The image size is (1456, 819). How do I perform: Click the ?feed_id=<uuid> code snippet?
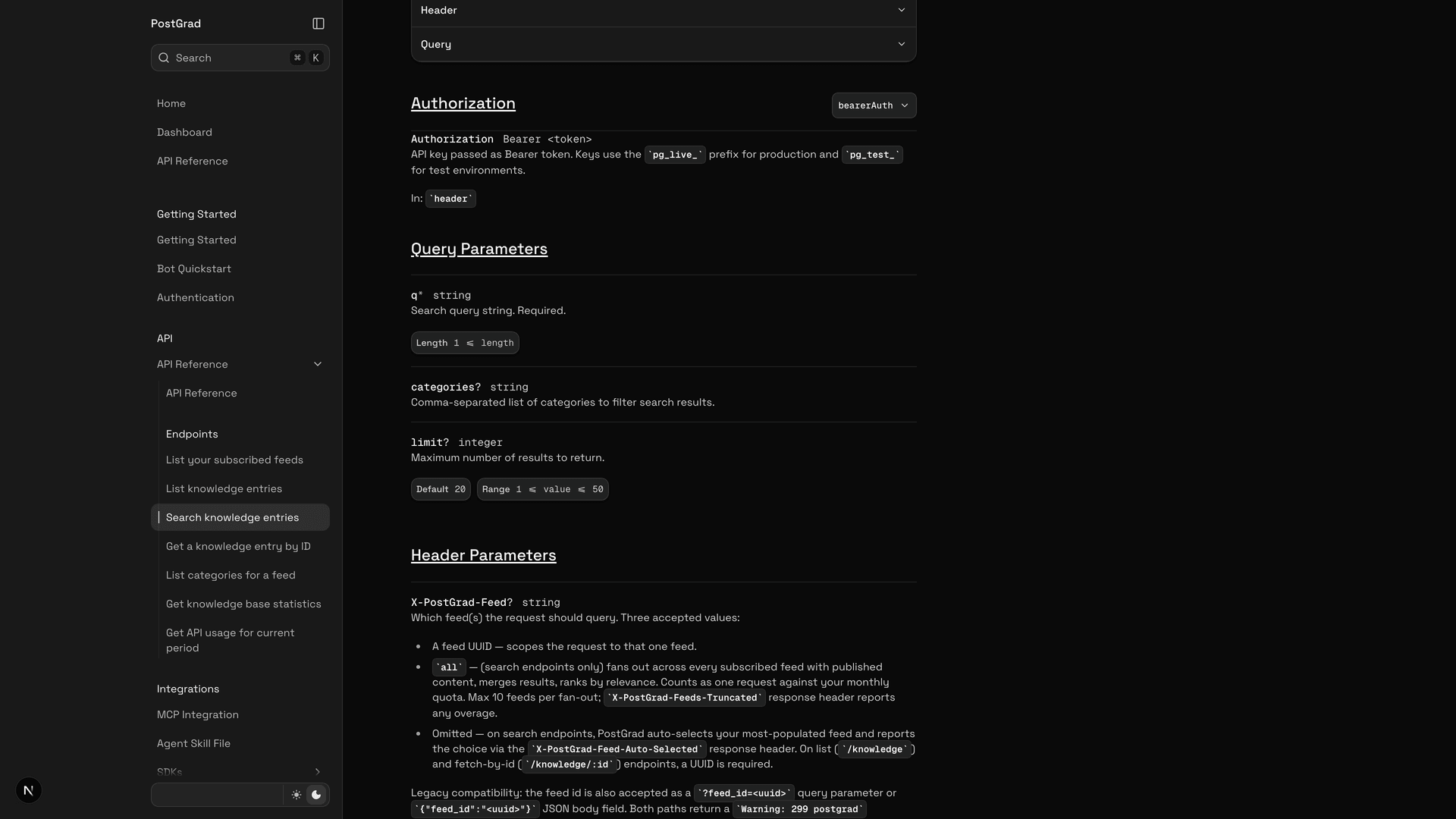coord(744,793)
